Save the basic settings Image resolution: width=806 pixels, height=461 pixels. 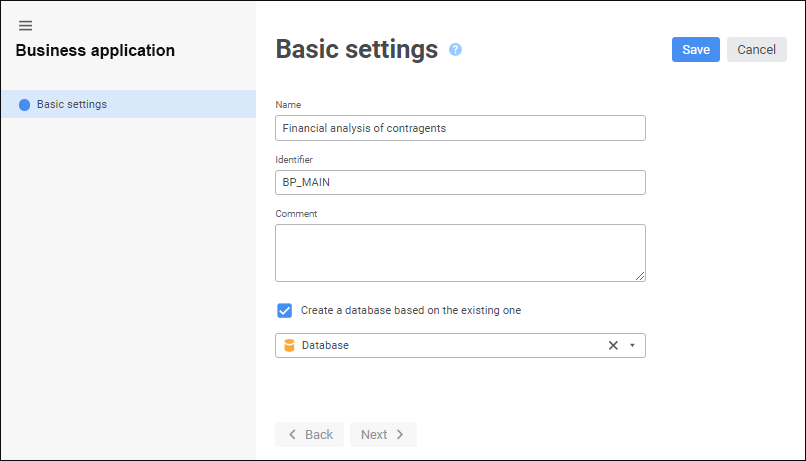(x=695, y=50)
